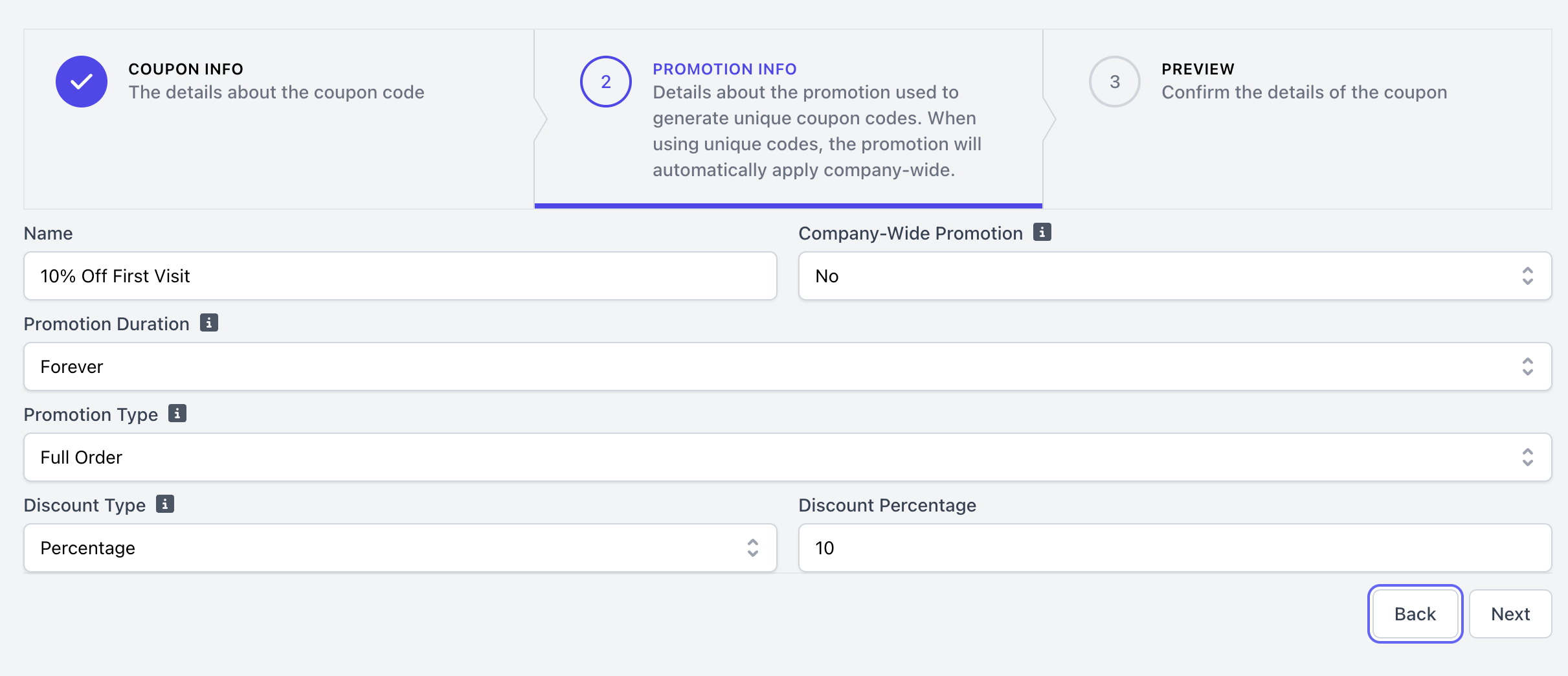Click the Promotion Duration up-down arrows
This screenshot has width=1568, height=676.
tap(1527, 366)
